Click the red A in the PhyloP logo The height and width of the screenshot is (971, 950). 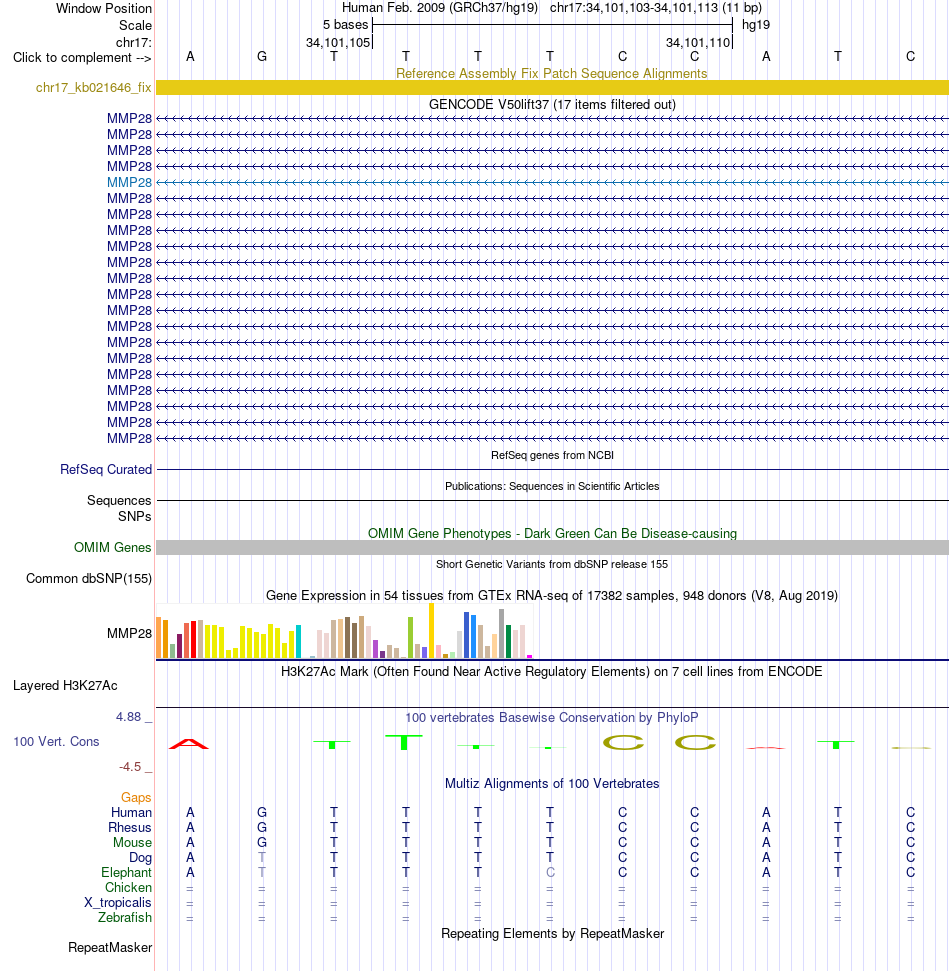pyautogui.click(x=189, y=744)
